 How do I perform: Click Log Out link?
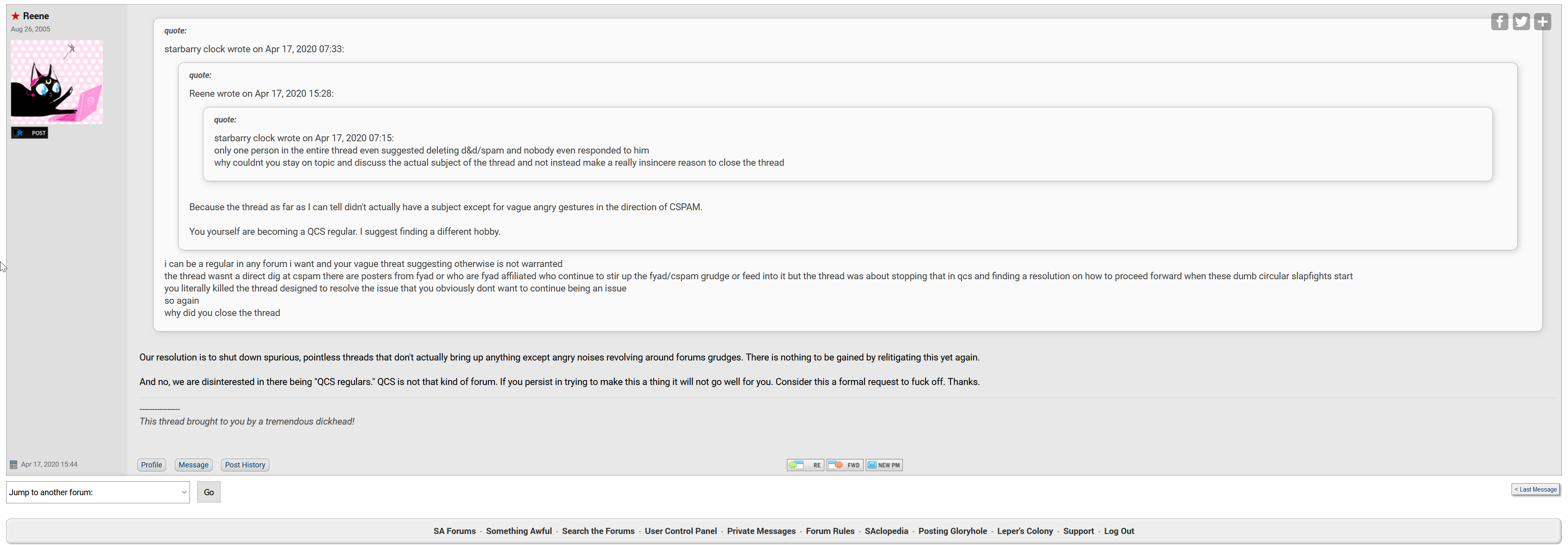pyautogui.click(x=1119, y=531)
